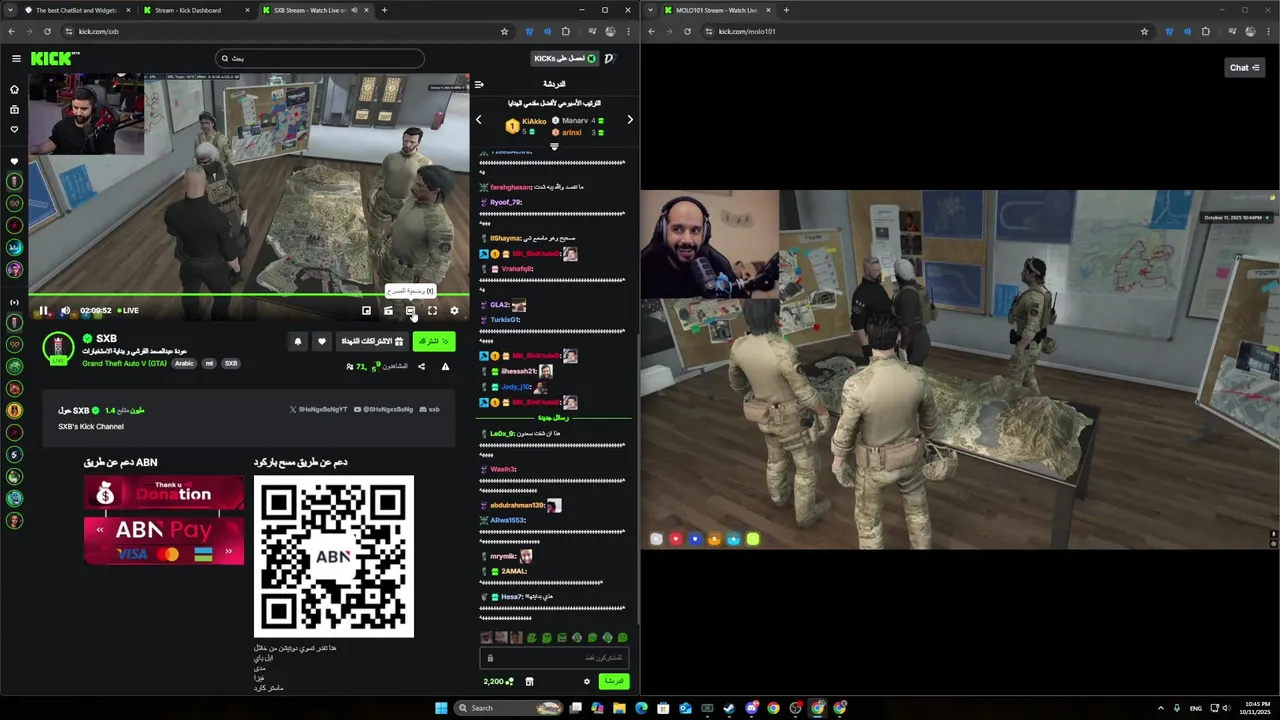Click the green subscribe button
Viewport: 1280px width, 720px height.
pyautogui.click(x=433, y=341)
